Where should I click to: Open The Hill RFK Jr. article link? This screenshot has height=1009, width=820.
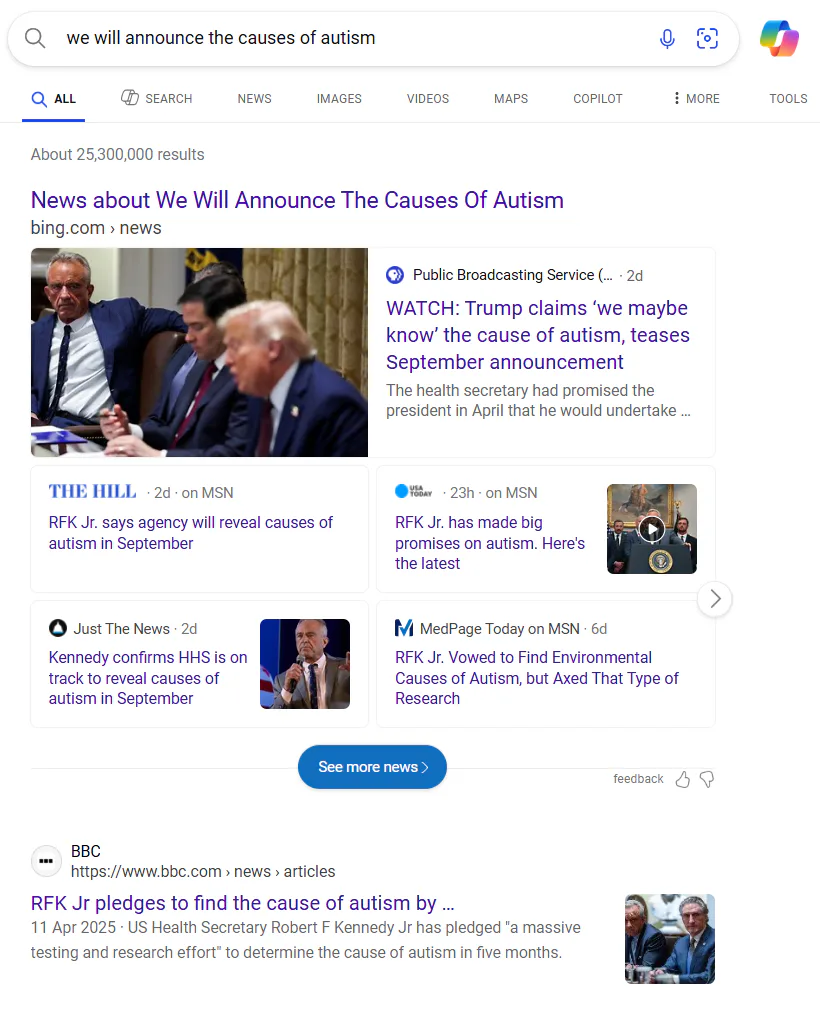tap(191, 533)
